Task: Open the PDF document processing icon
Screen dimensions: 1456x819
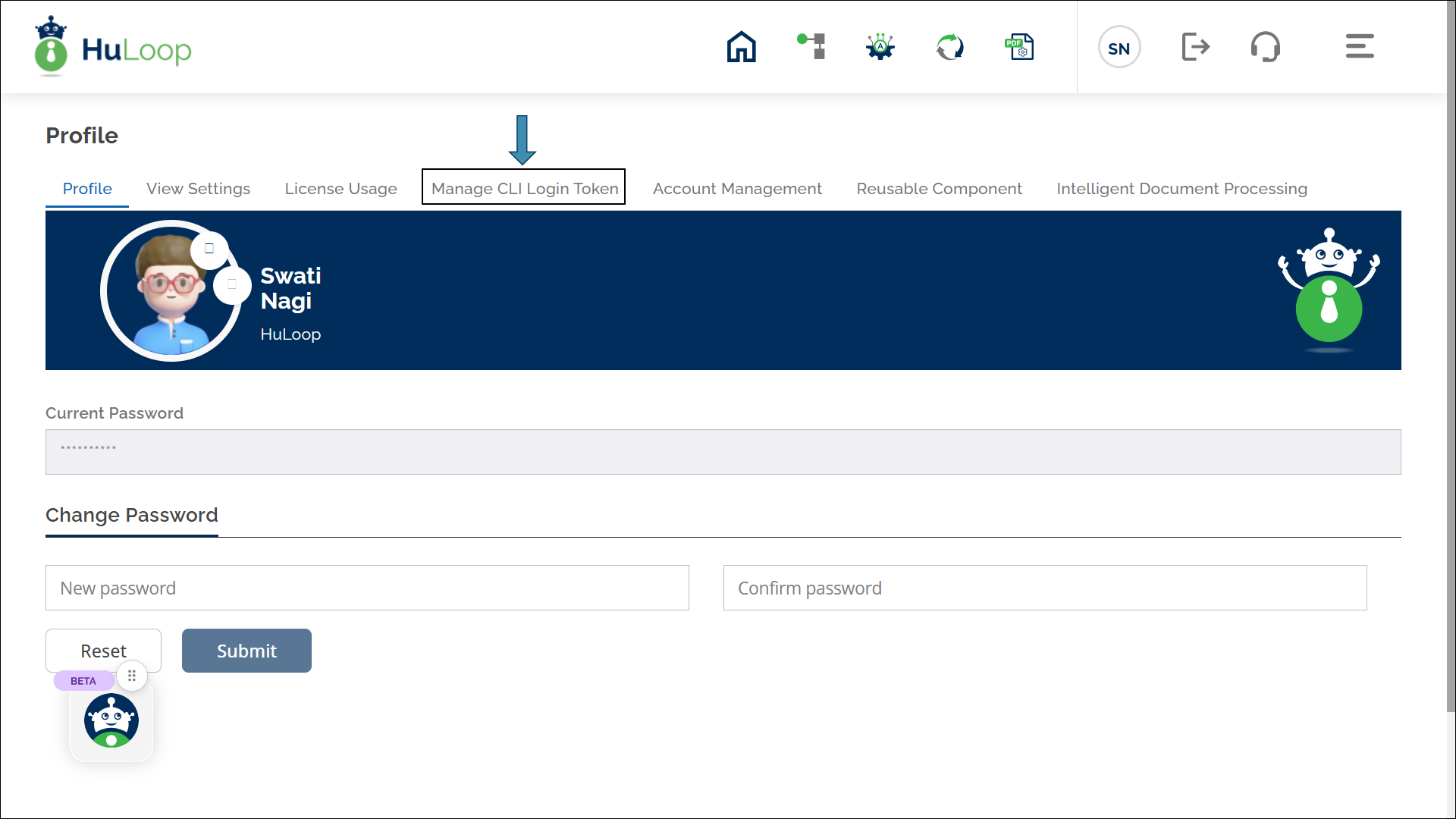Action: [1019, 47]
